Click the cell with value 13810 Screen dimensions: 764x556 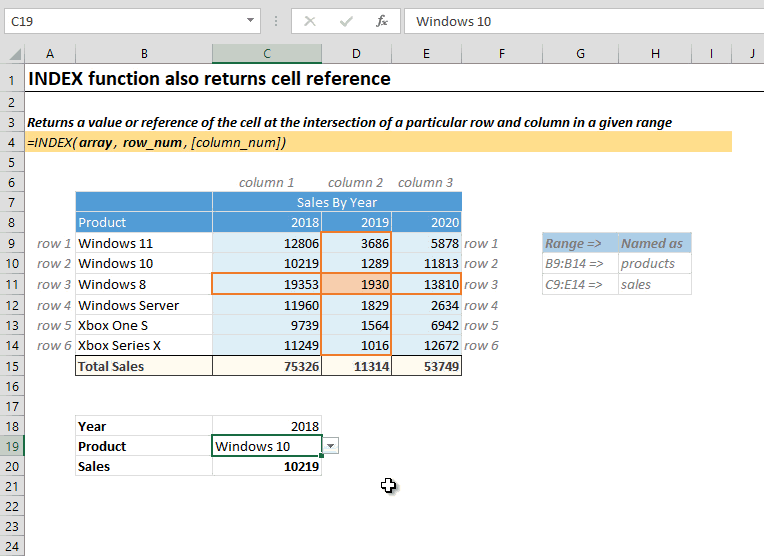click(426, 284)
